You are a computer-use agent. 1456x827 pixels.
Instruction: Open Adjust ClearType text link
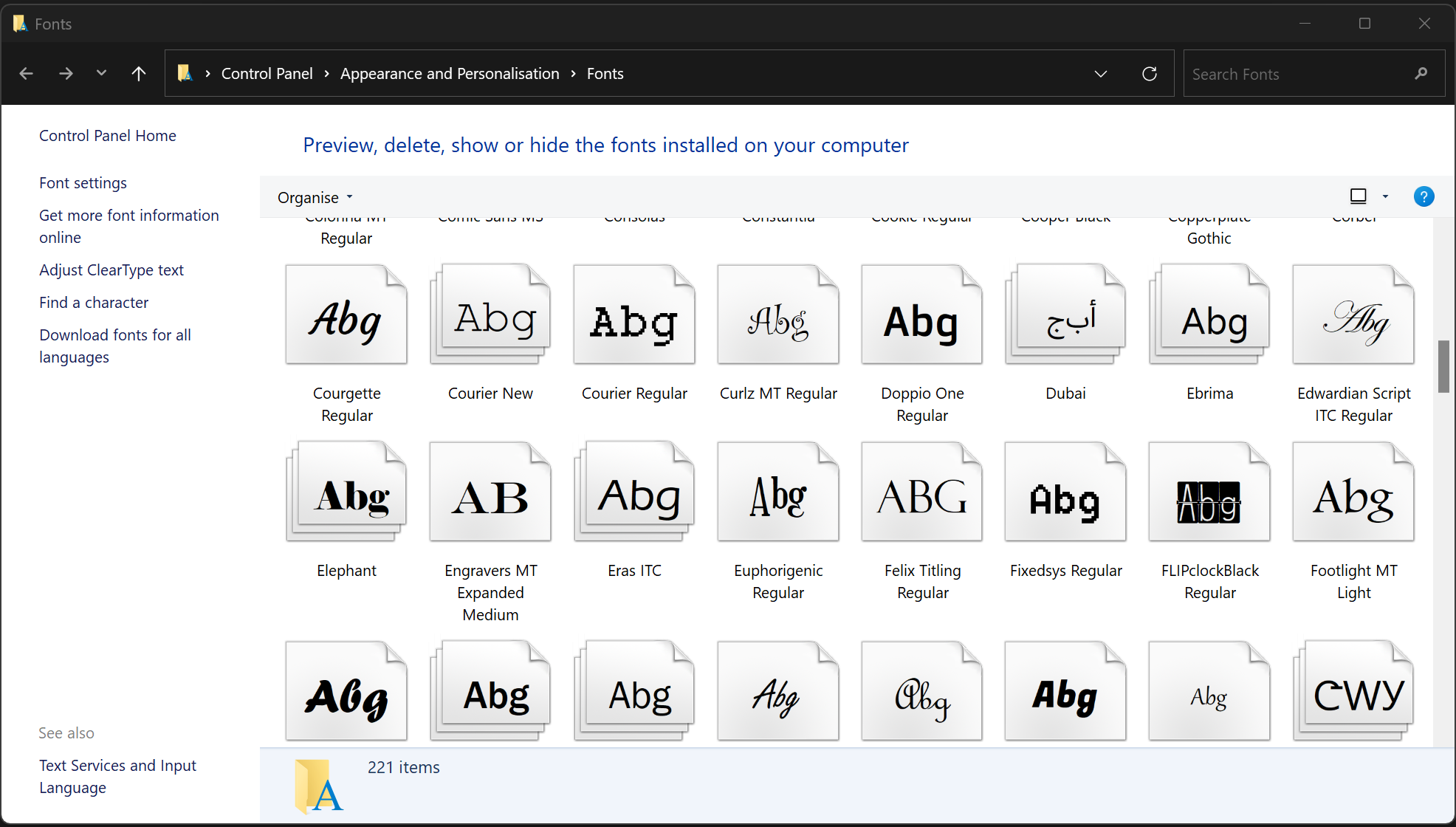pyautogui.click(x=111, y=270)
